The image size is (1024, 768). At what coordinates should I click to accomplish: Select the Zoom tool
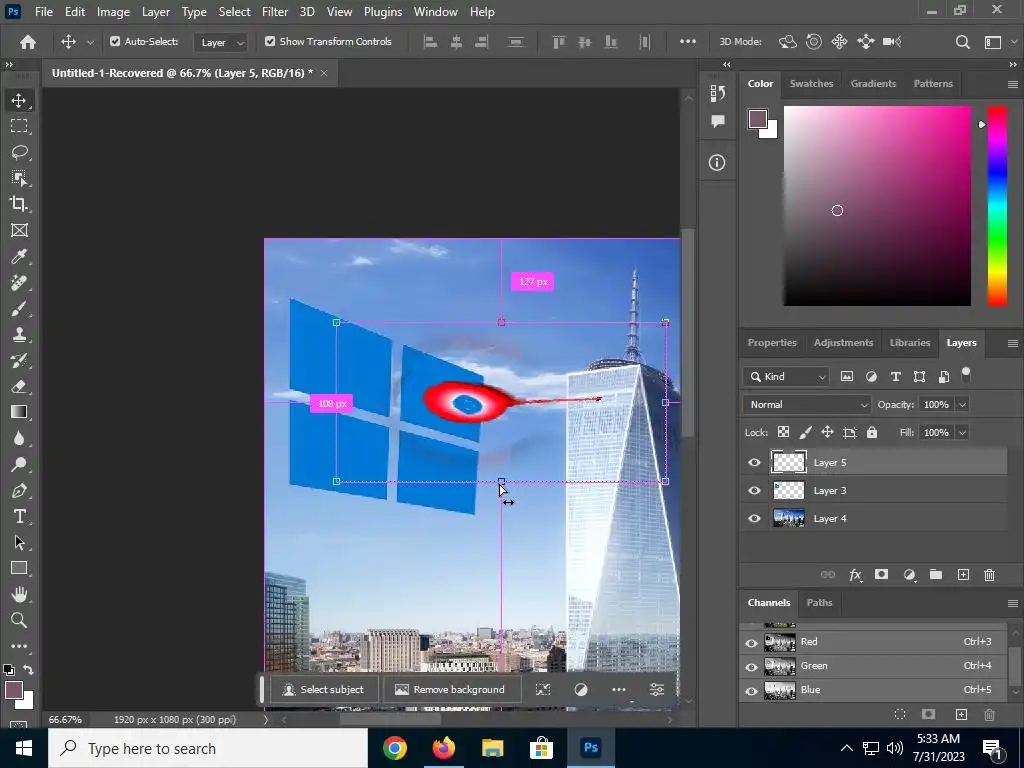click(x=19, y=620)
